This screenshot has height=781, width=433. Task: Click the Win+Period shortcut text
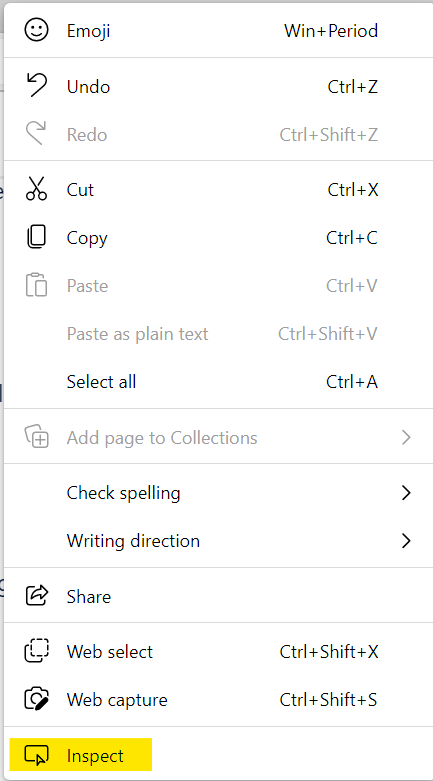click(x=331, y=31)
